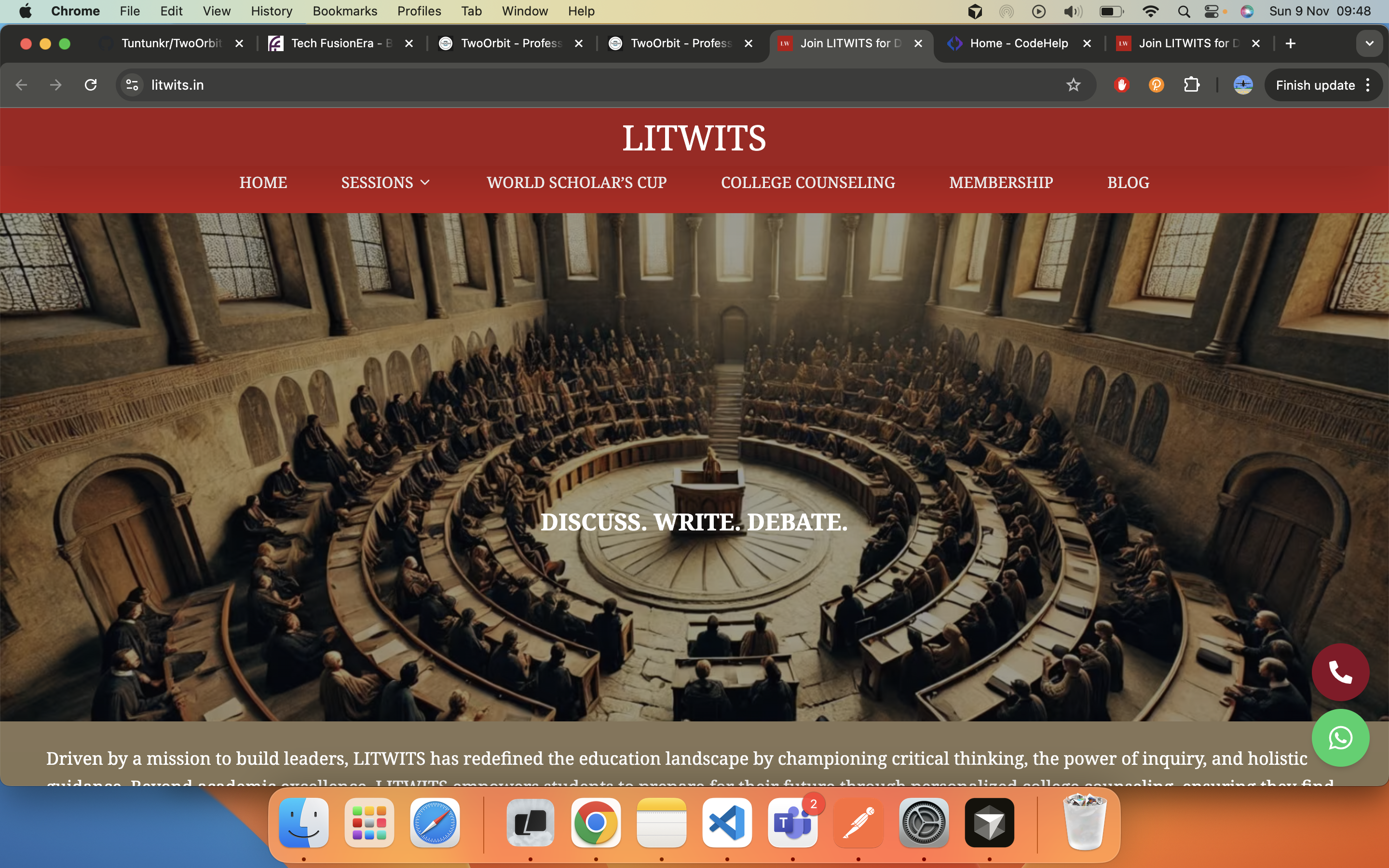The width and height of the screenshot is (1389, 868).
Task: Open Visual Studio Code from the Dock
Action: point(726,823)
